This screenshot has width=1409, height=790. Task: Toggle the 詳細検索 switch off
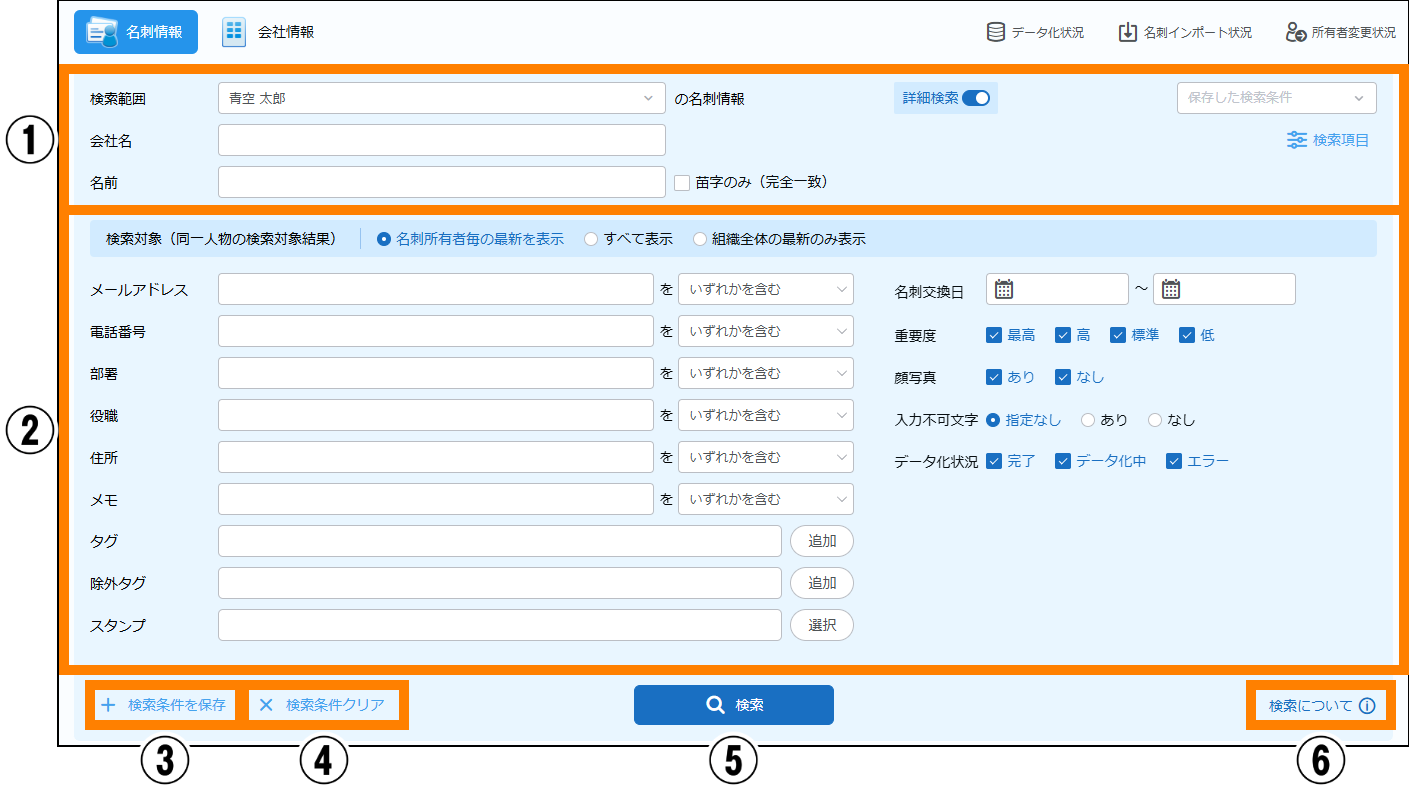click(975, 98)
